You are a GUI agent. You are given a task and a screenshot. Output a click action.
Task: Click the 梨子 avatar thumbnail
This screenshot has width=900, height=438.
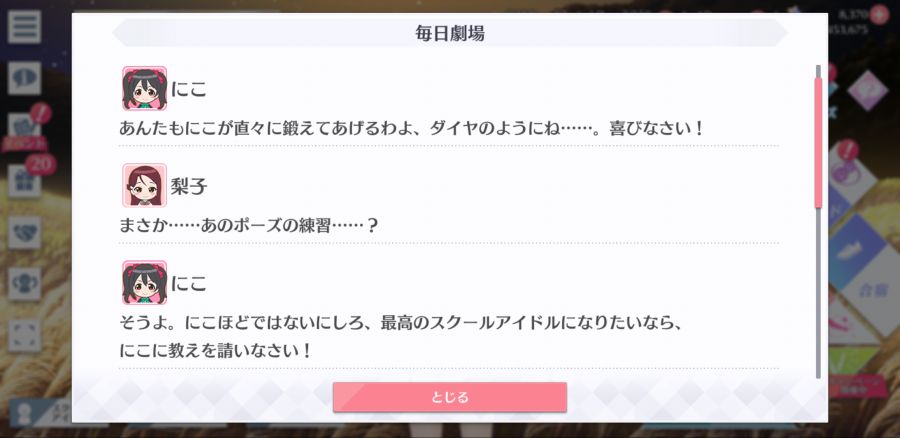coord(144,185)
